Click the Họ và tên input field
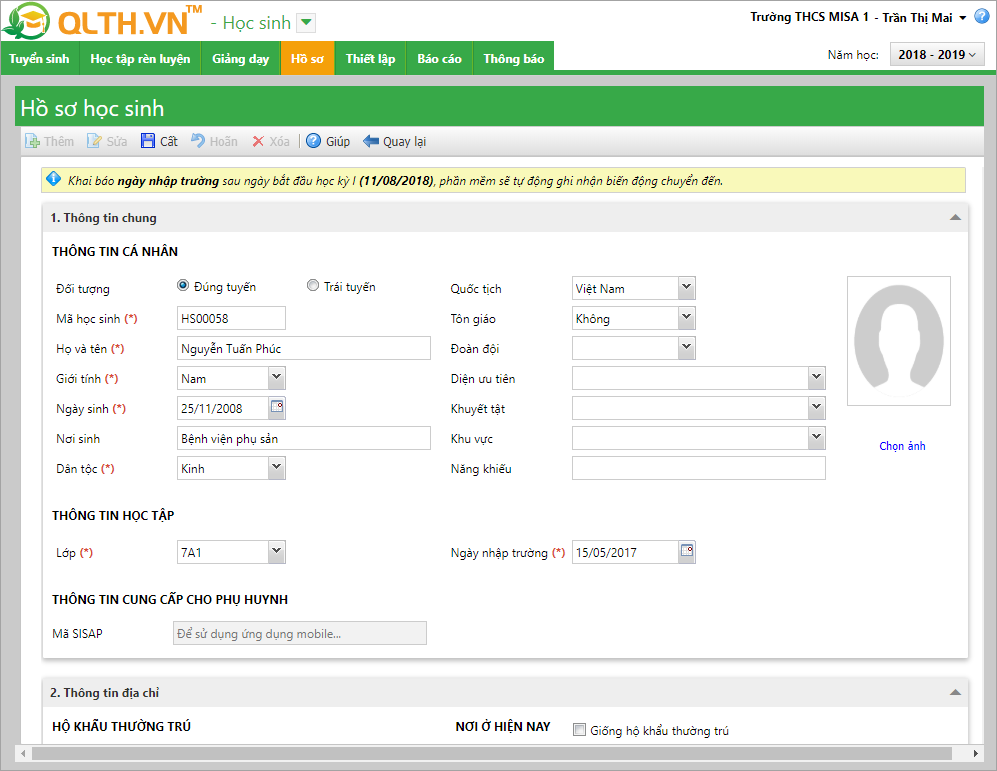This screenshot has height=771, width=997. [302, 348]
